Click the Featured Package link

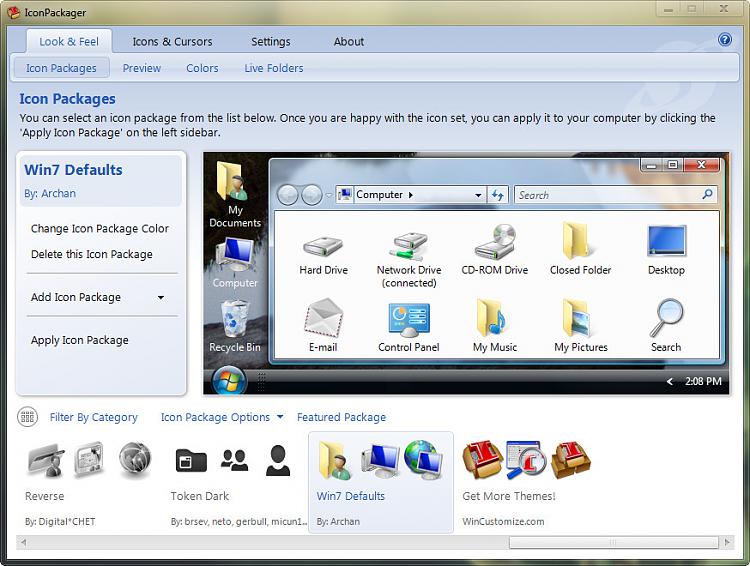341,417
